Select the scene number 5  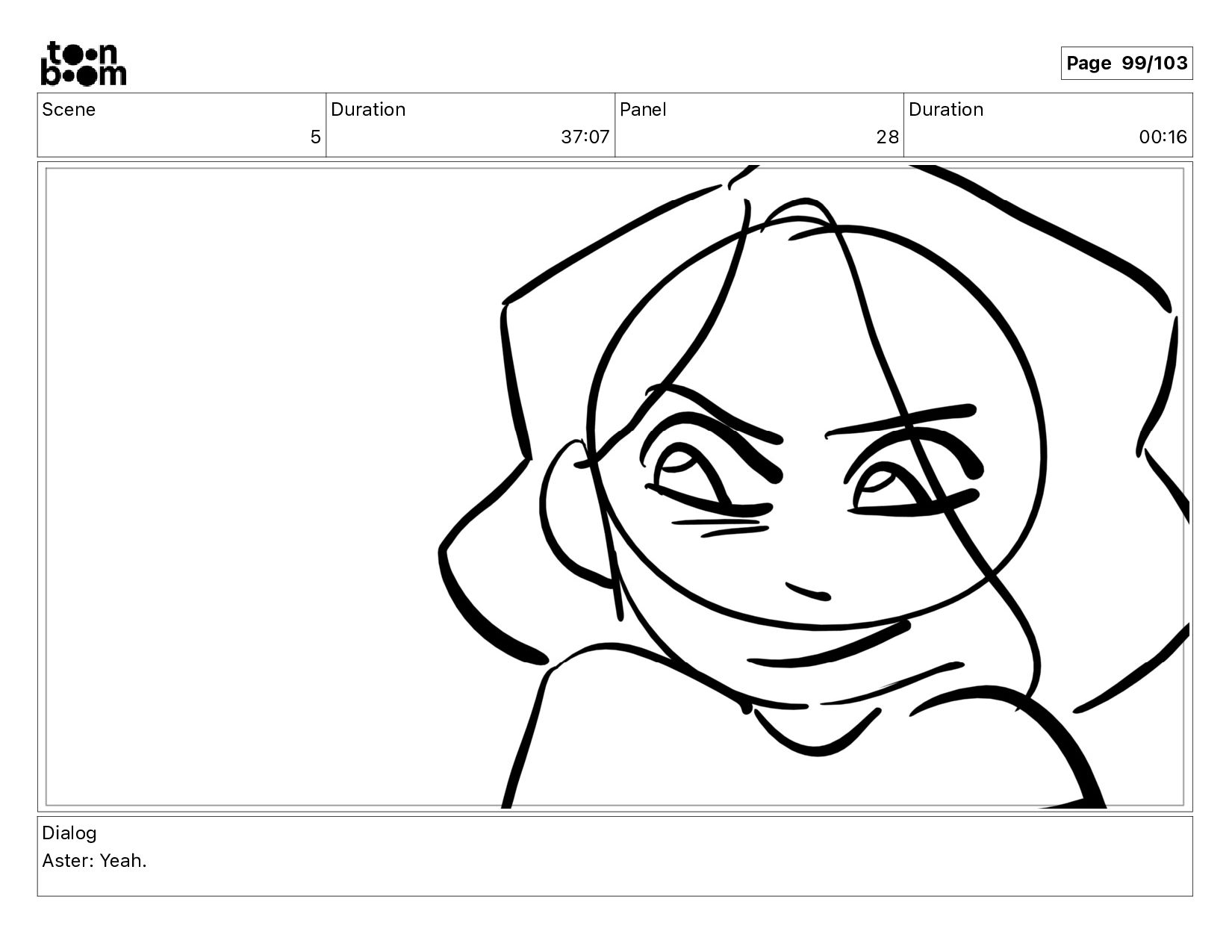[x=315, y=137]
